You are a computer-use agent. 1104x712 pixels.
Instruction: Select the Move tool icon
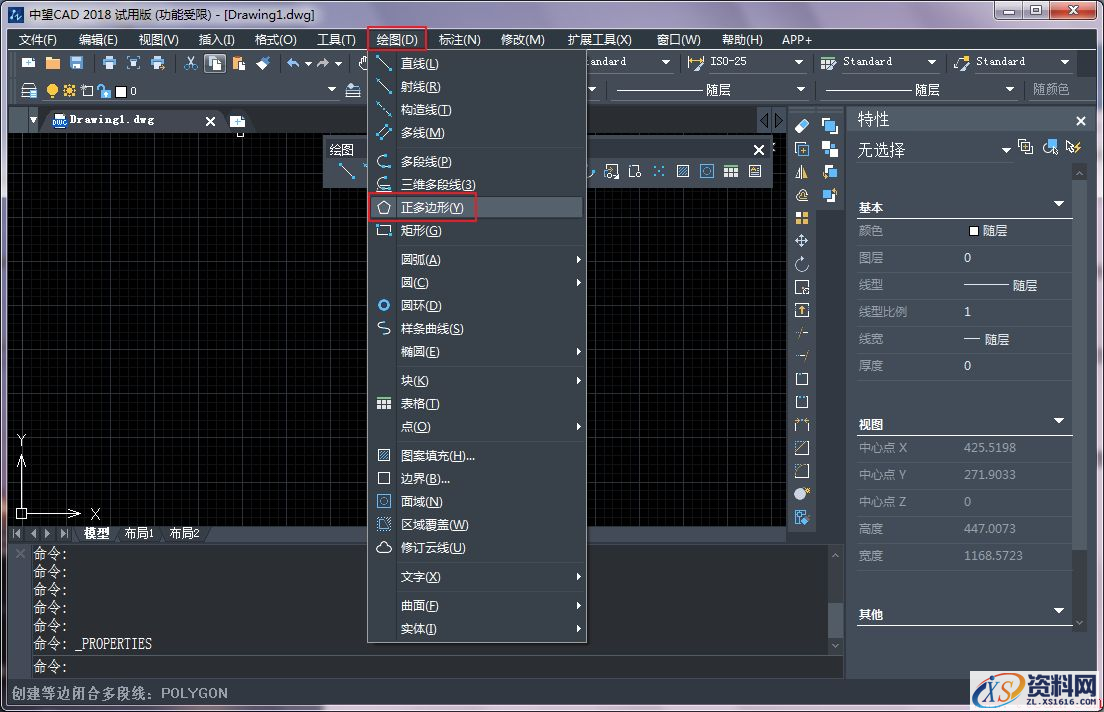(801, 241)
